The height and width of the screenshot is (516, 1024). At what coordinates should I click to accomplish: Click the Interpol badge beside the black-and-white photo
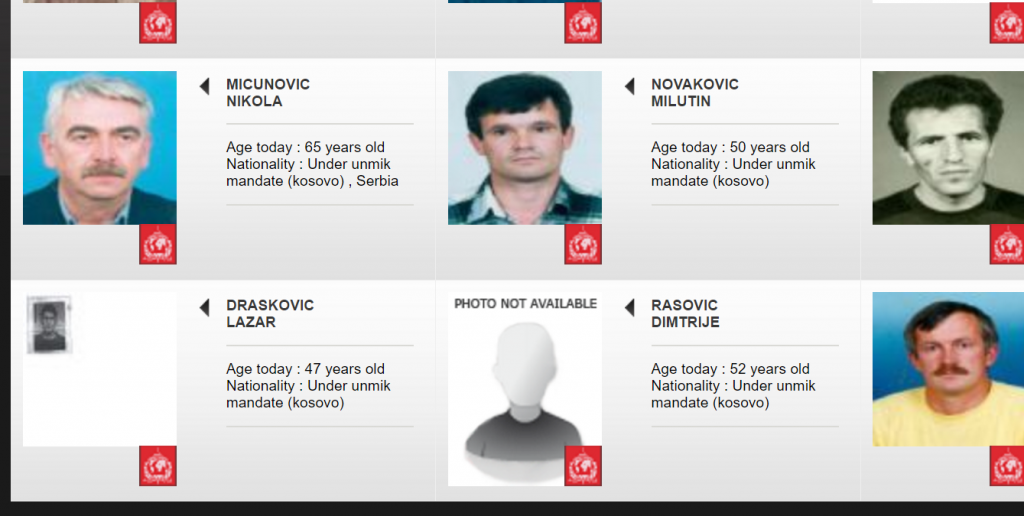(x=1006, y=244)
